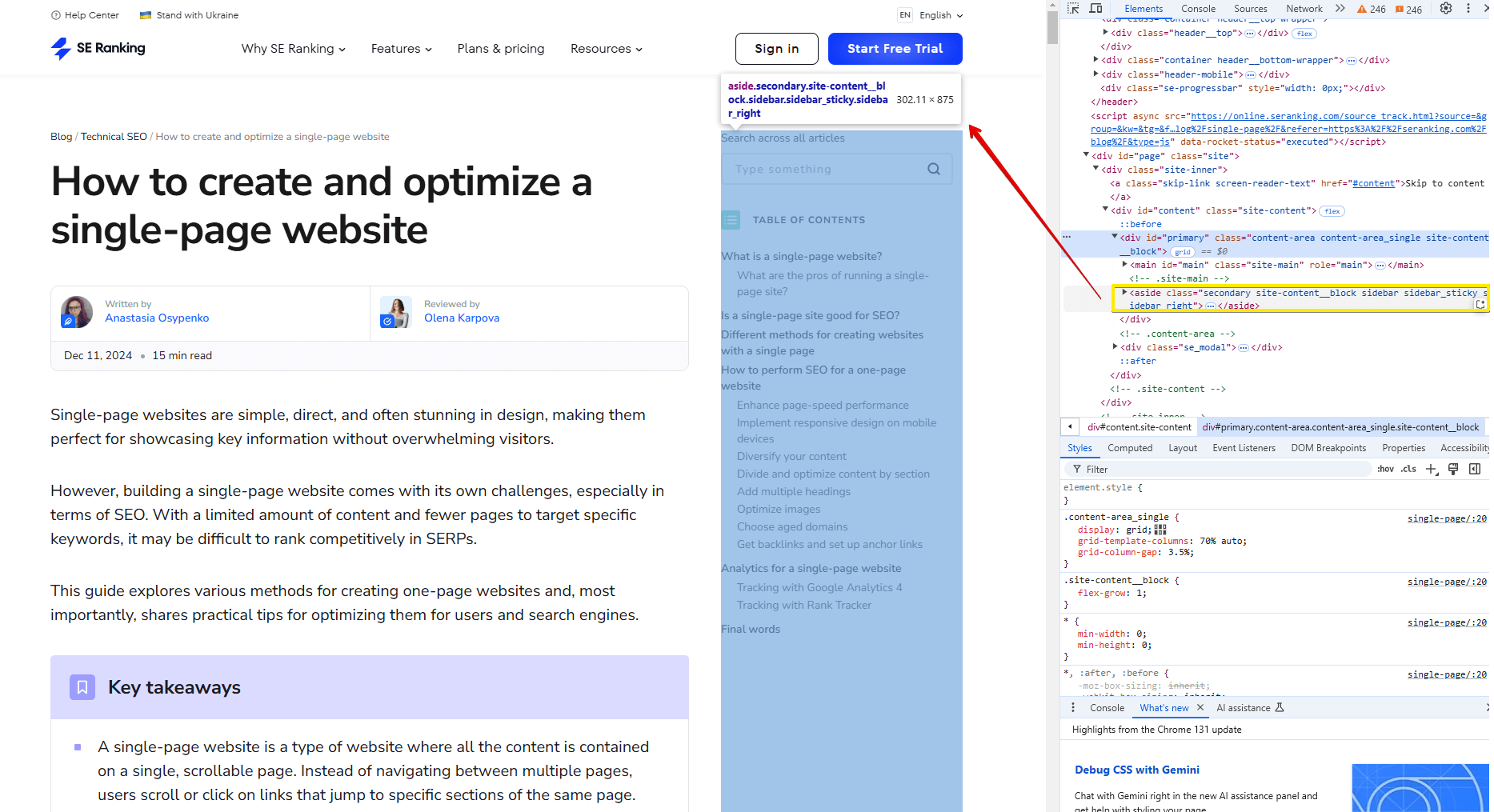The height and width of the screenshot is (812, 1494).
Task: Click the search magnifier icon in article search
Action: (x=934, y=169)
